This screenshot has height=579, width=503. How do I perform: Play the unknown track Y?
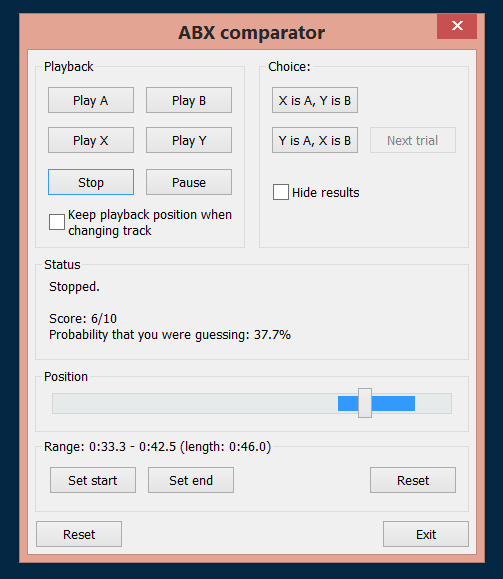(189, 140)
